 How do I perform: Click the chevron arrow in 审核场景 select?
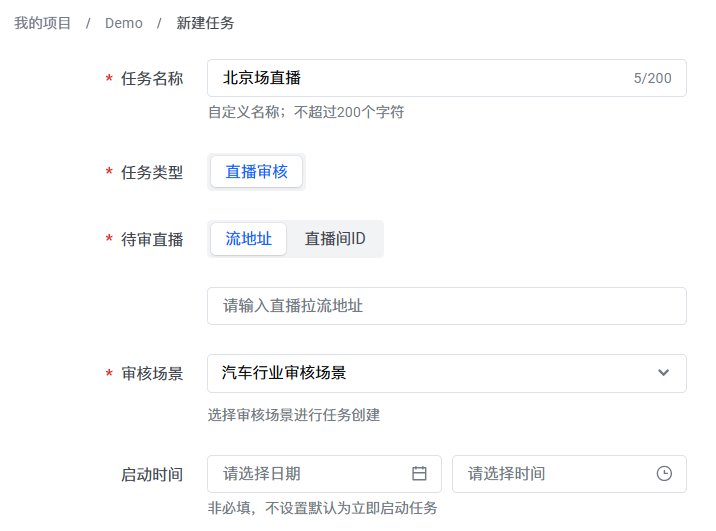663,373
